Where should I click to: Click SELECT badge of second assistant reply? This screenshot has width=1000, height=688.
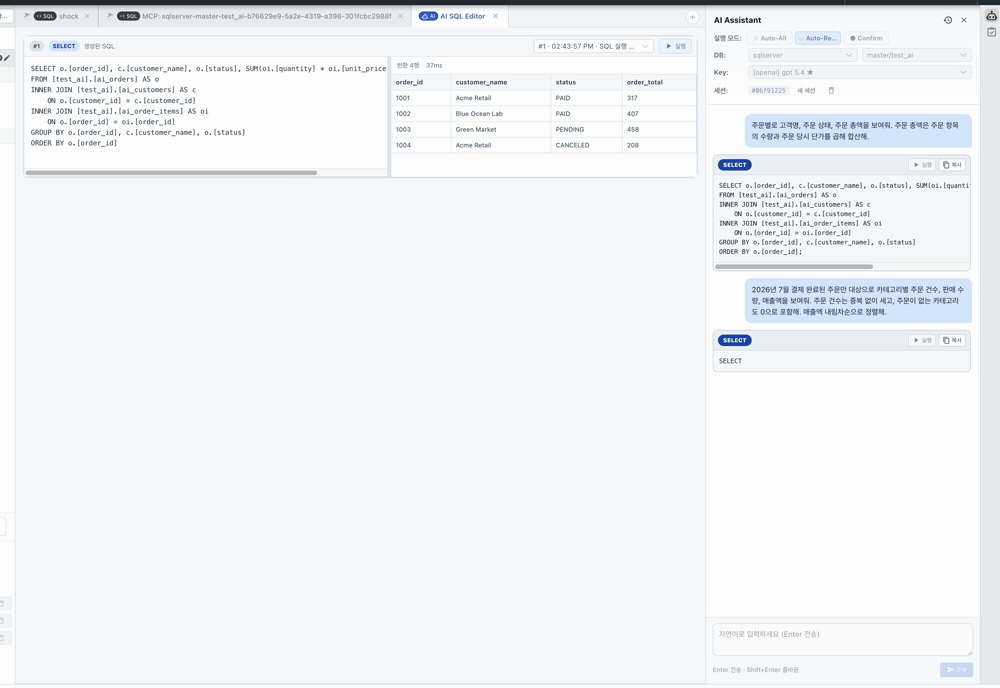[734, 340]
